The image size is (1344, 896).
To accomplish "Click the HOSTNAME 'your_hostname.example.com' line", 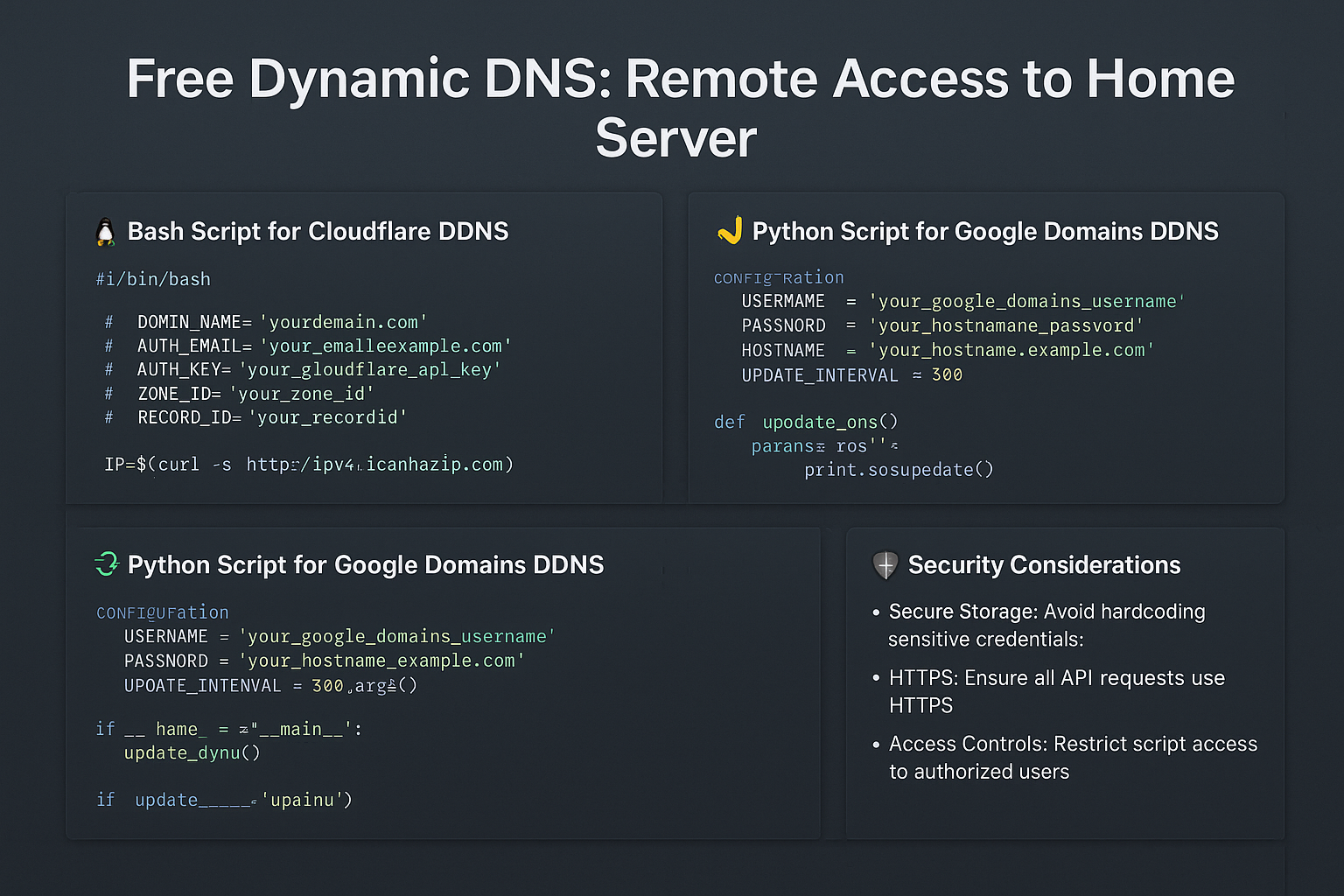I will pos(948,350).
